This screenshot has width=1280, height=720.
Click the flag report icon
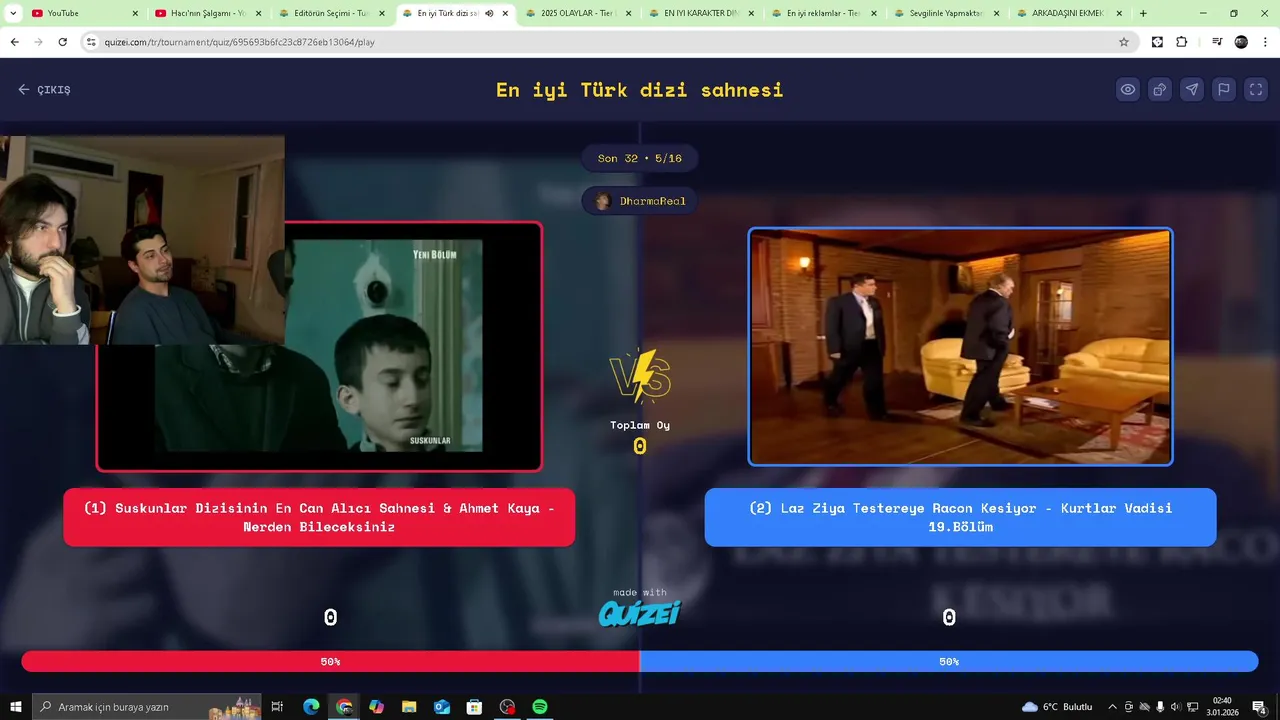[1224, 89]
